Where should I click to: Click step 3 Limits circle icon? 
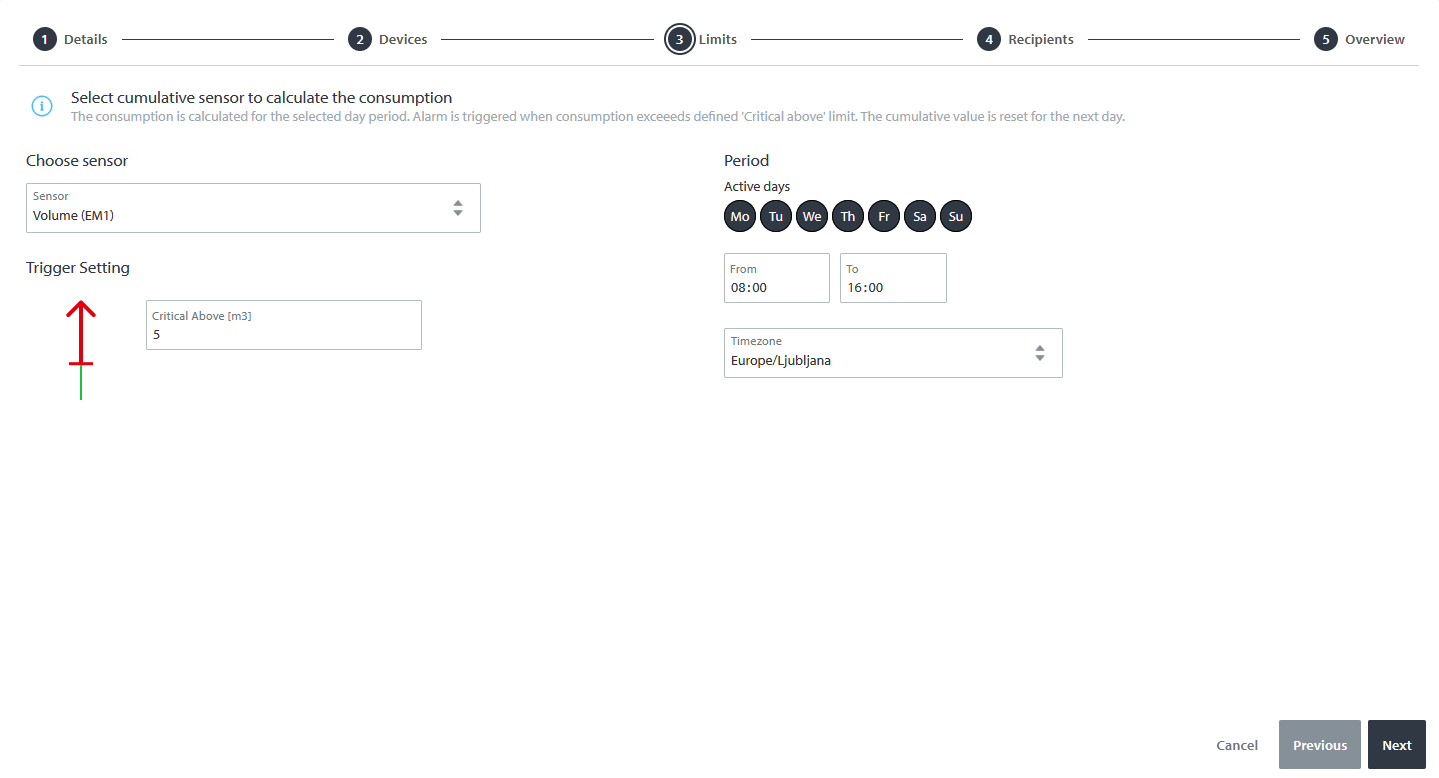click(x=679, y=39)
